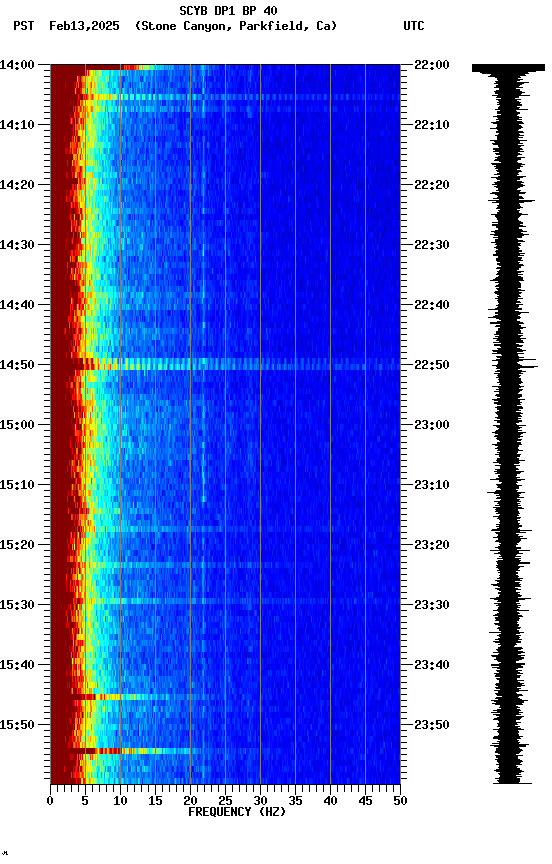The width and height of the screenshot is (552, 864).
Task: Click the '23:40' UTC time label
Action: 432,666
